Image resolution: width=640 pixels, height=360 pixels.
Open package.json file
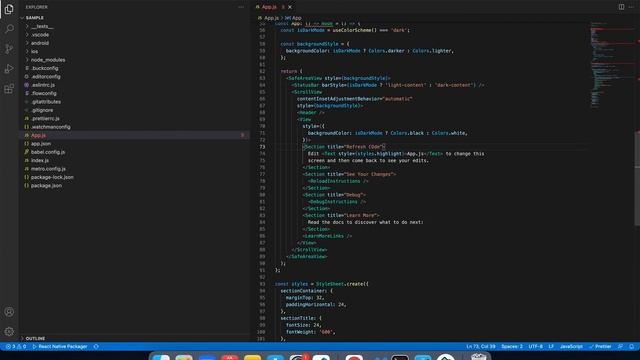coord(46,185)
